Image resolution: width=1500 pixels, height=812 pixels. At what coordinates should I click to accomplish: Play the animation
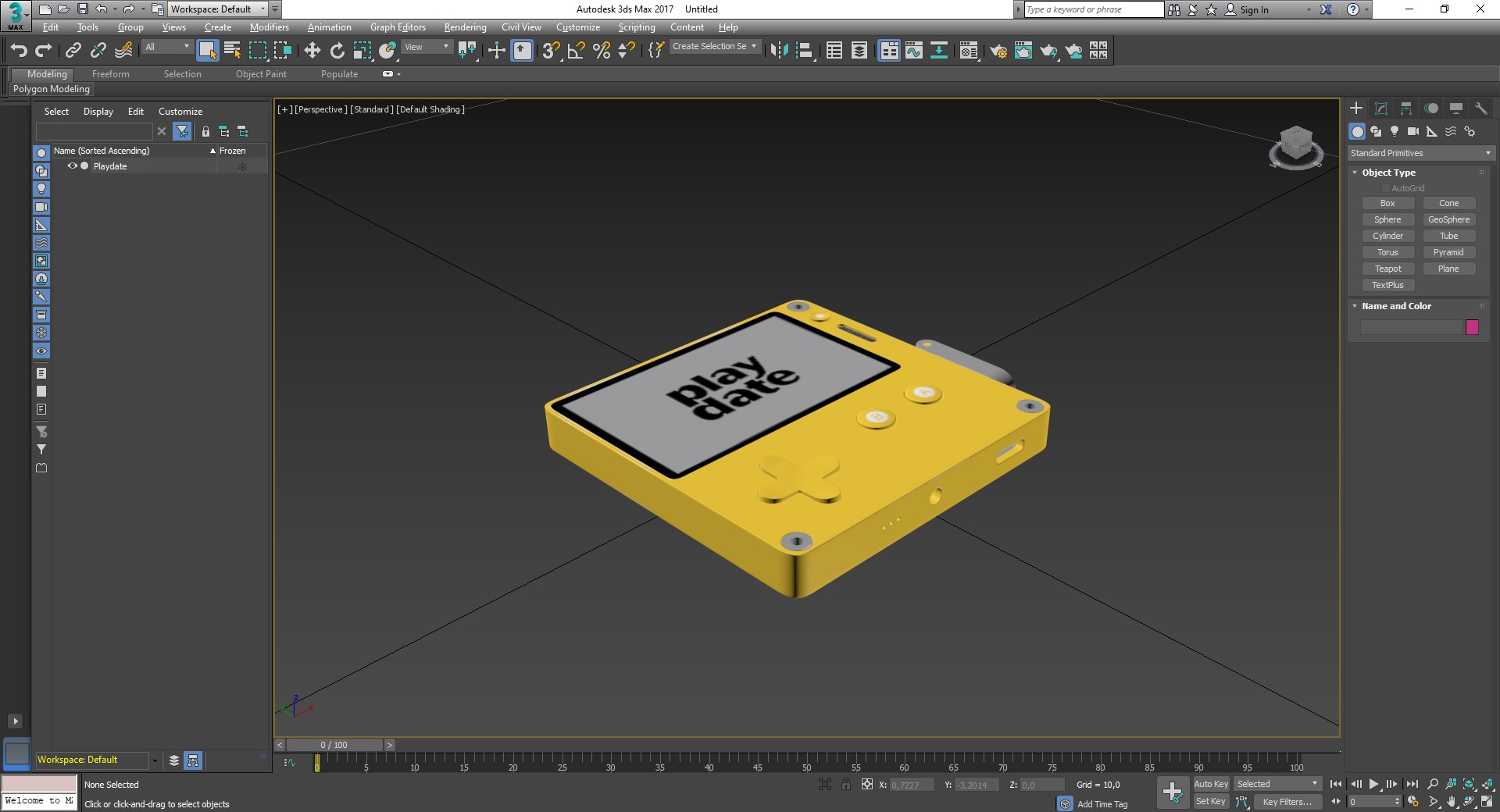[1374, 784]
